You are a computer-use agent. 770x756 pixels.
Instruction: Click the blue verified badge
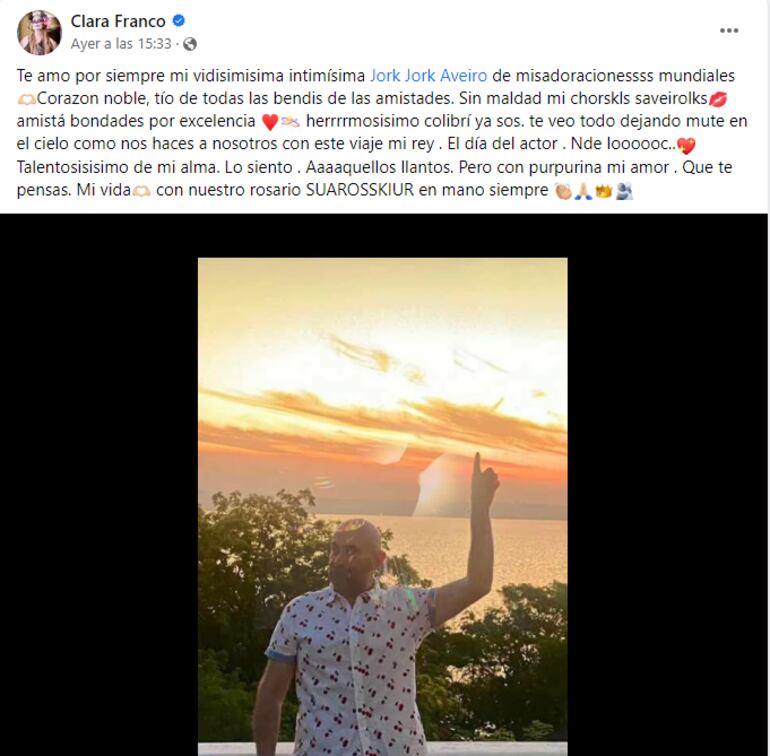(179, 21)
